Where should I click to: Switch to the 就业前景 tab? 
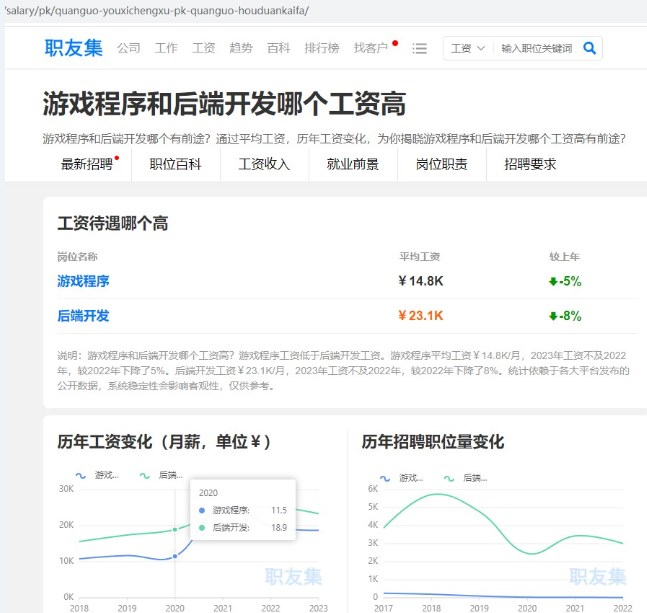(353, 164)
